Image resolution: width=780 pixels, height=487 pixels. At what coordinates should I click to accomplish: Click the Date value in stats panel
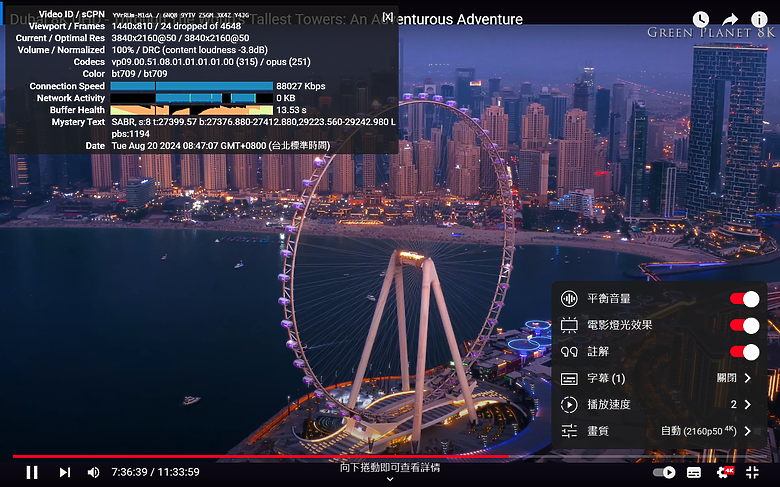[x=221, y=146]
